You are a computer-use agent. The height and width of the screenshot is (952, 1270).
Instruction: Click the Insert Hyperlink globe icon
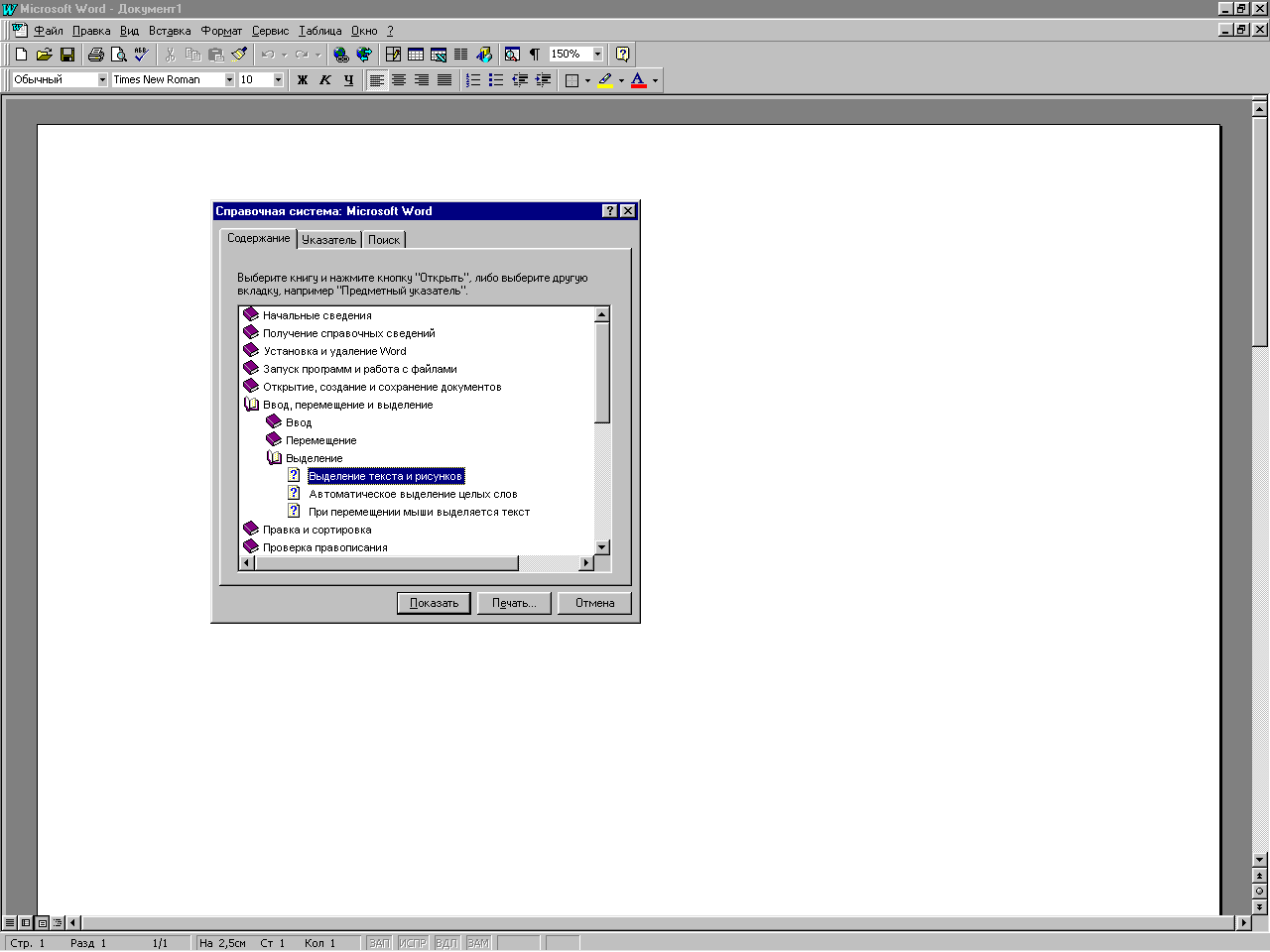tap(341, 55)
